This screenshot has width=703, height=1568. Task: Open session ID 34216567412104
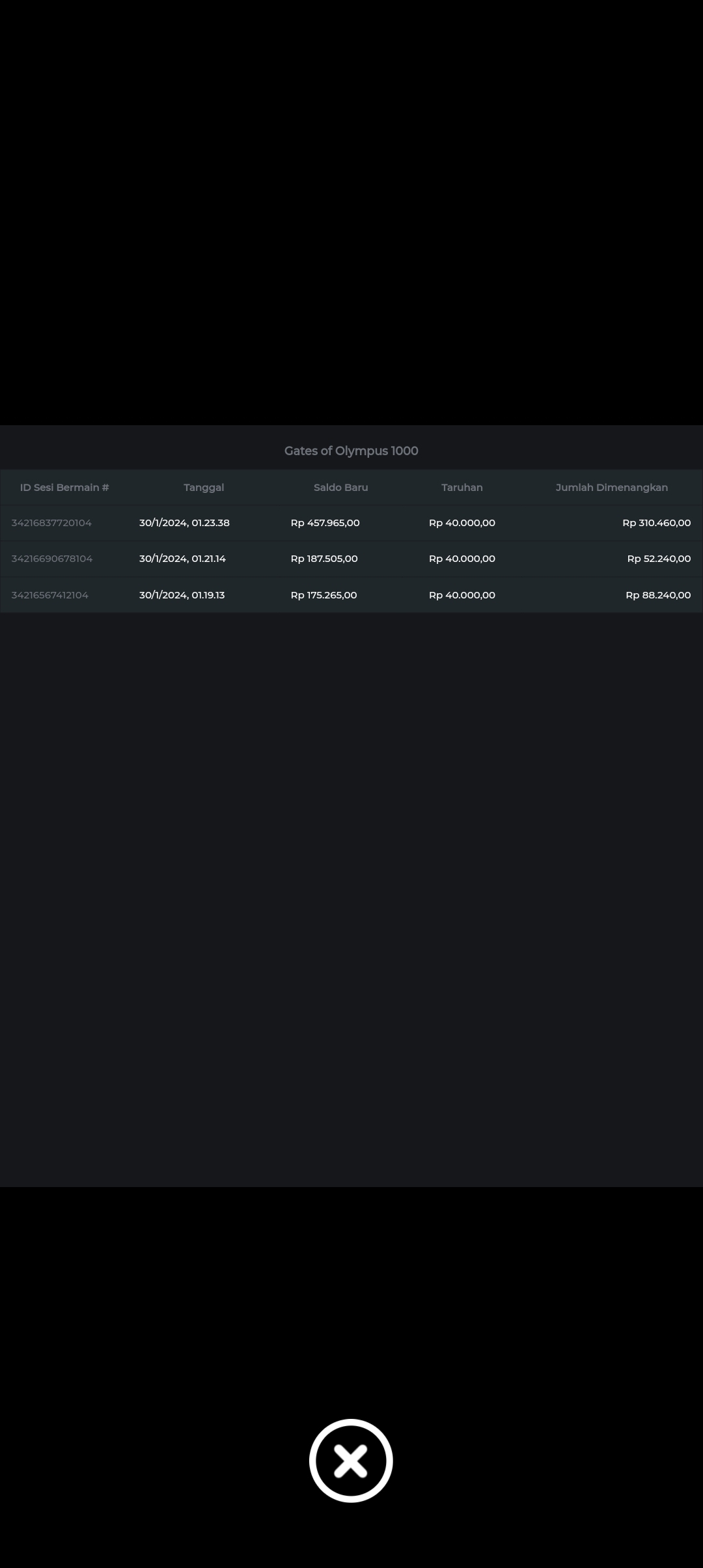coord(49,595)
